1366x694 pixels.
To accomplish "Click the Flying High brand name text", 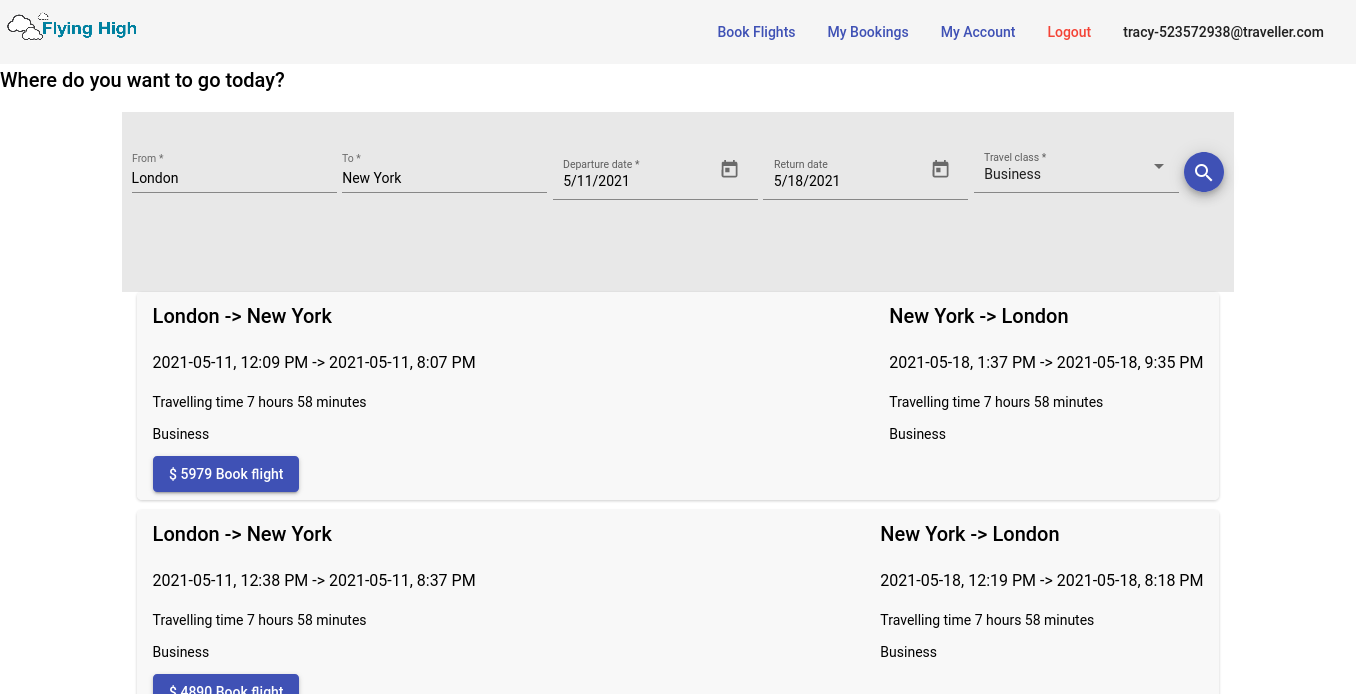I will coord(89,28).
